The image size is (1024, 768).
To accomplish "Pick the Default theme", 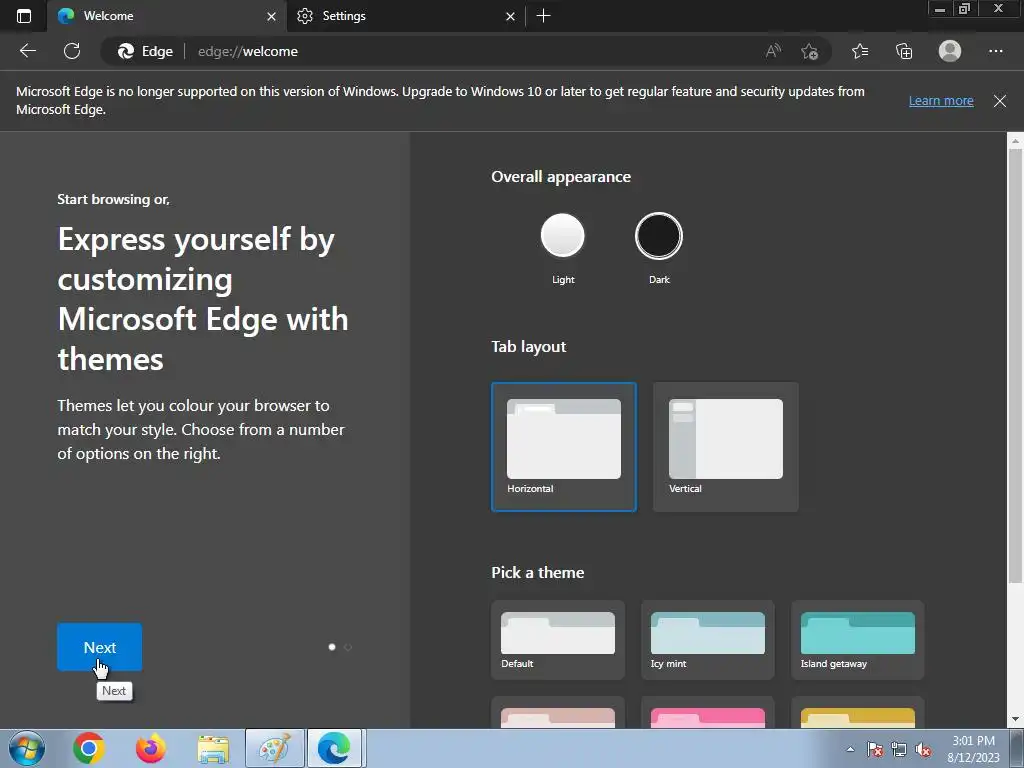I will (x=558, y=640).
